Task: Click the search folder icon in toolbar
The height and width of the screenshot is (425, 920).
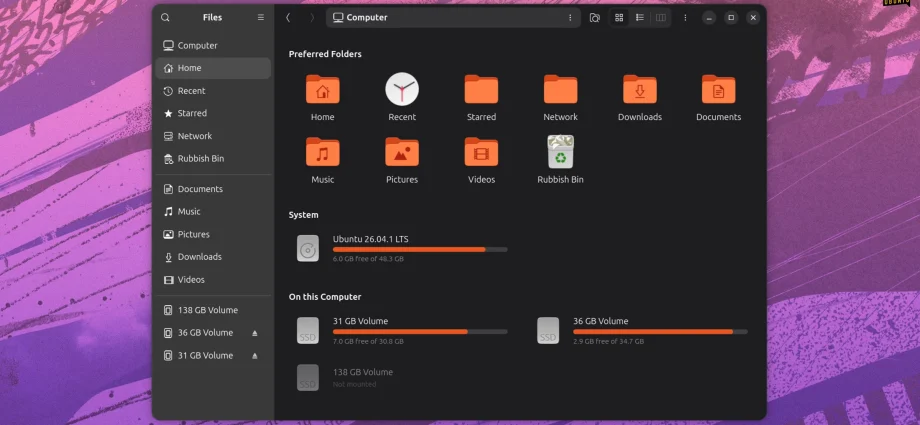Action: click(594, 18)
